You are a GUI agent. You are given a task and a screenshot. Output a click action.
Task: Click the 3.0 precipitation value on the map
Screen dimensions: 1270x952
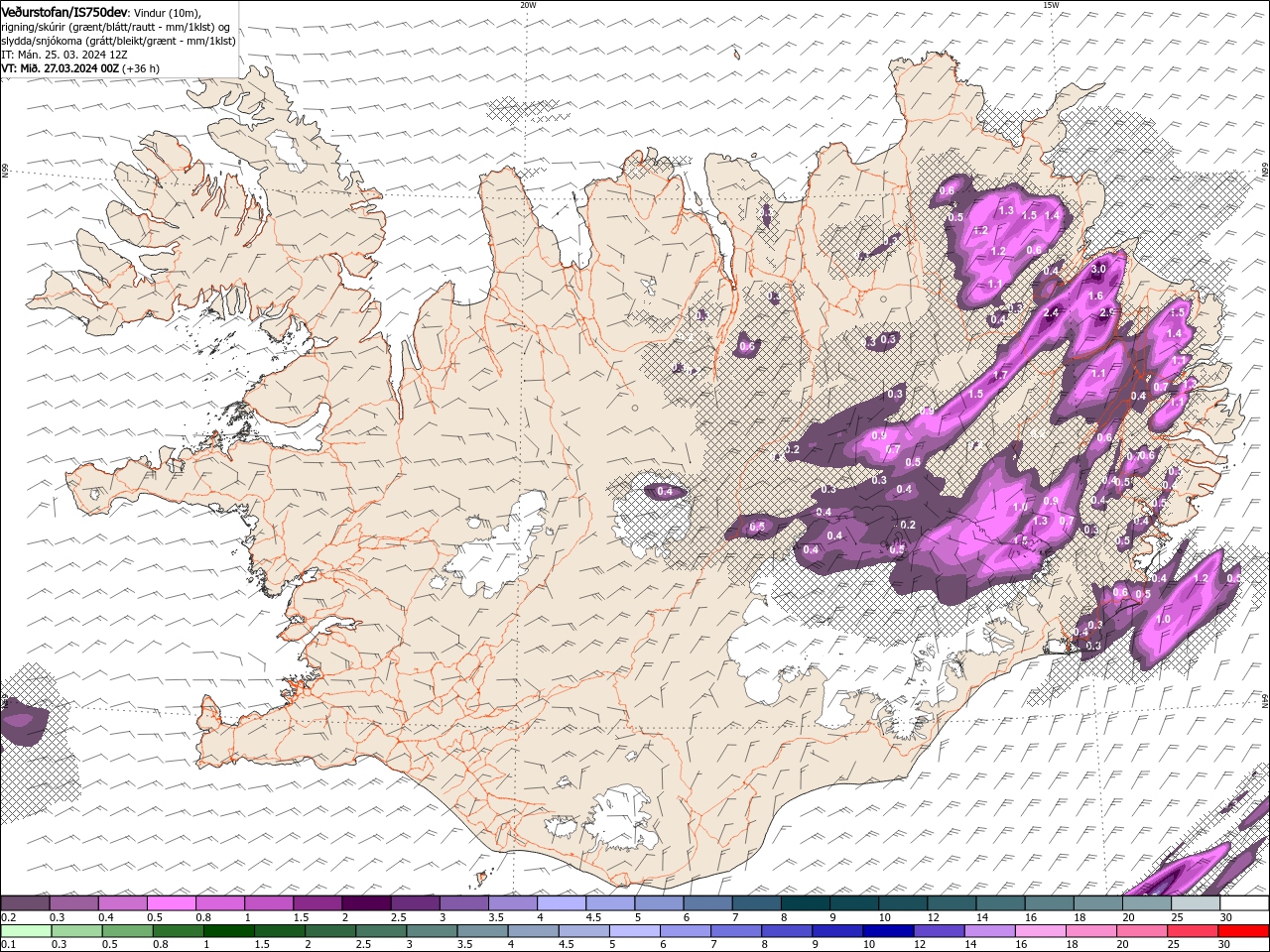tap(1098, 270)
